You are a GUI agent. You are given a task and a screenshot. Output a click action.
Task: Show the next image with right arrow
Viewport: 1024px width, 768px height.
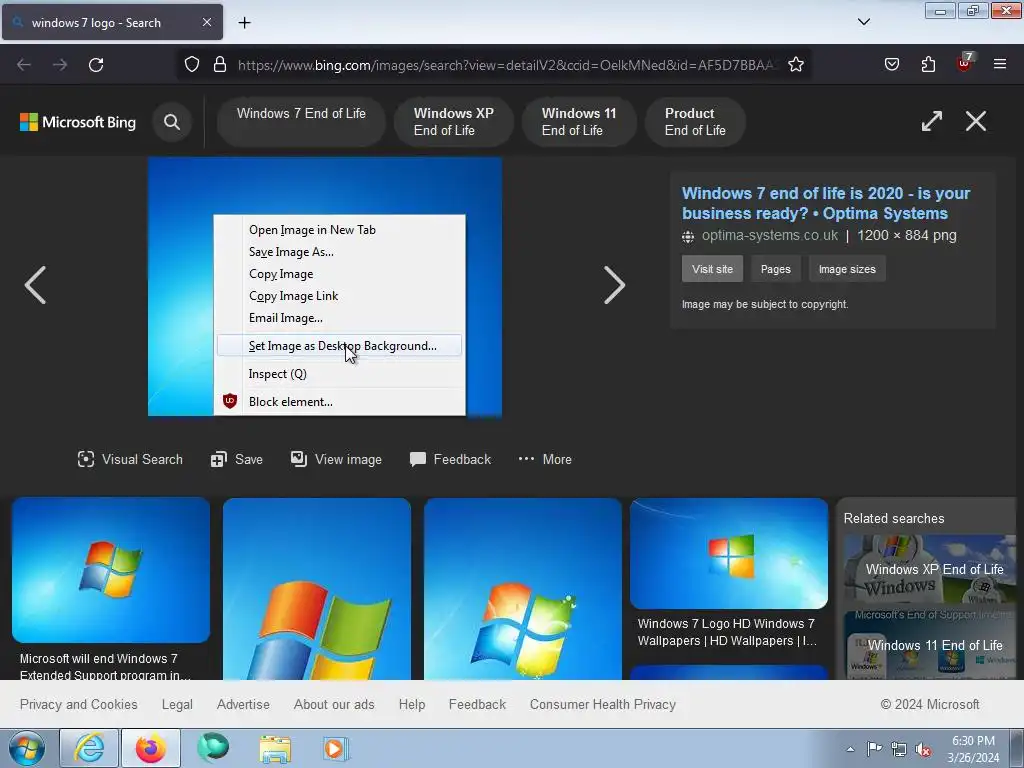[x=614, y=285]
